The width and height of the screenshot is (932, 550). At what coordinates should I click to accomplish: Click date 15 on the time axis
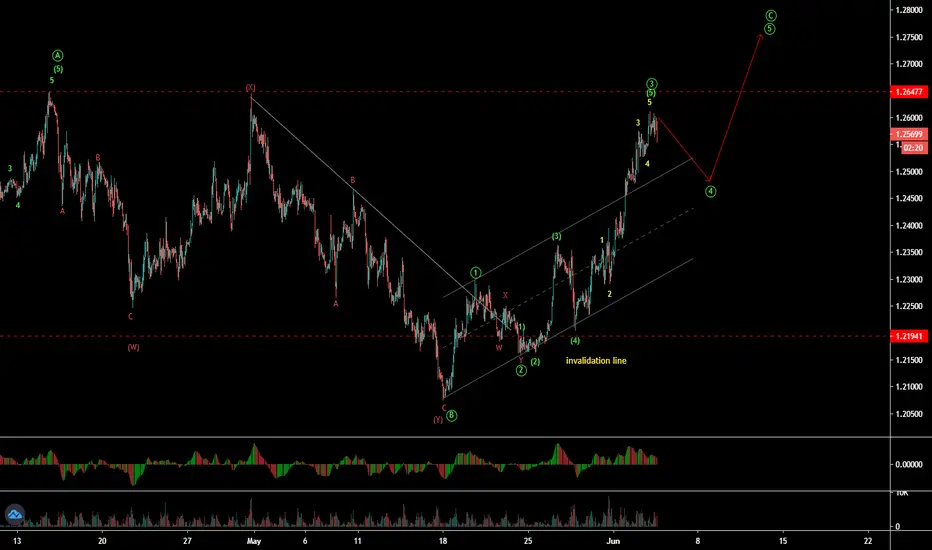click(783, 541)
